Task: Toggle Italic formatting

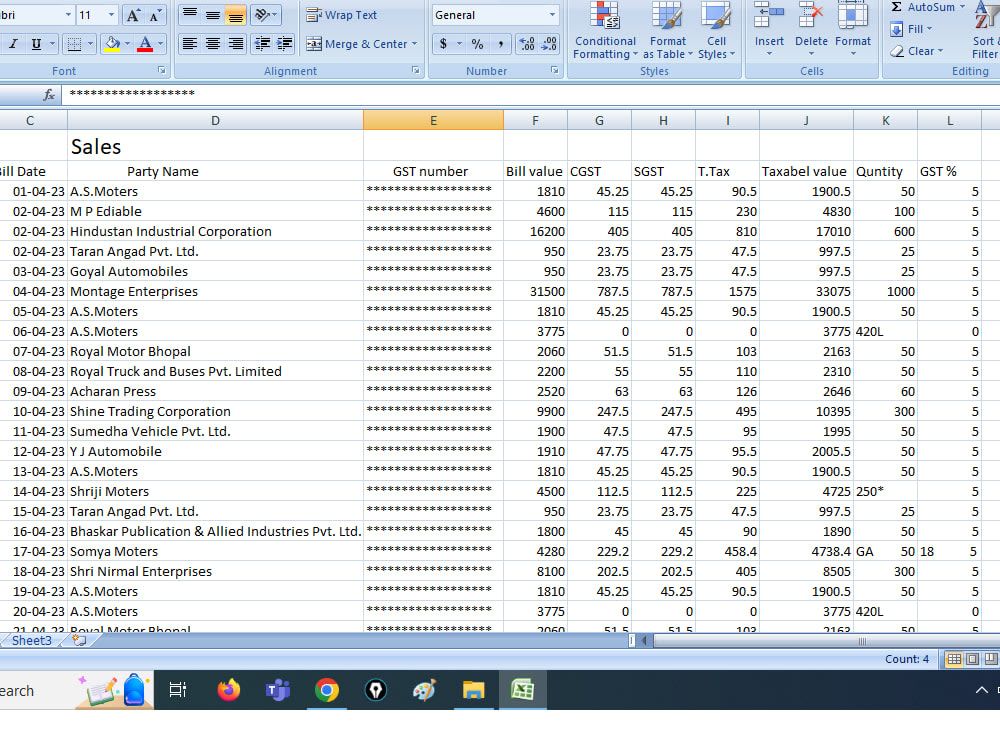Action: (14, 44)
